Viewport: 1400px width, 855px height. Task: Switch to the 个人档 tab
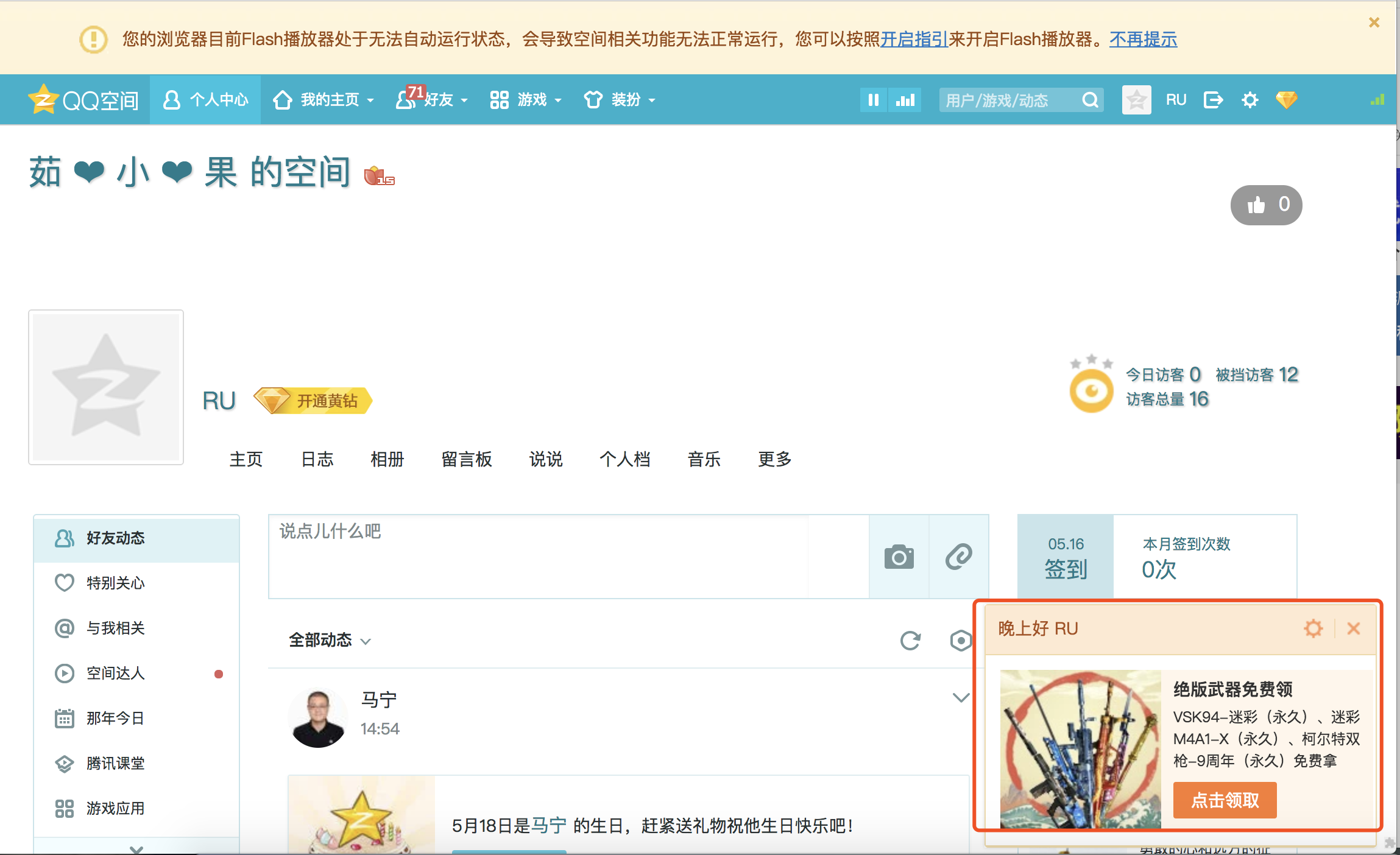pyautogui.click(x=625, y=459)
